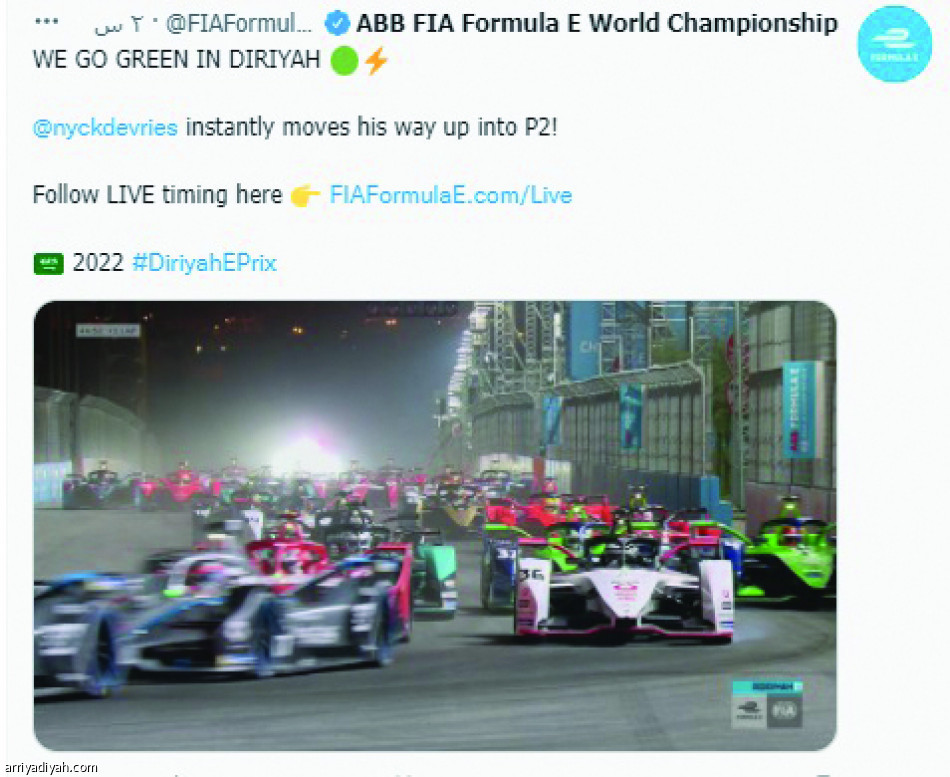Open the #DiriyahEPrix hashtag

pyautogui.click(x=204, y=263)
